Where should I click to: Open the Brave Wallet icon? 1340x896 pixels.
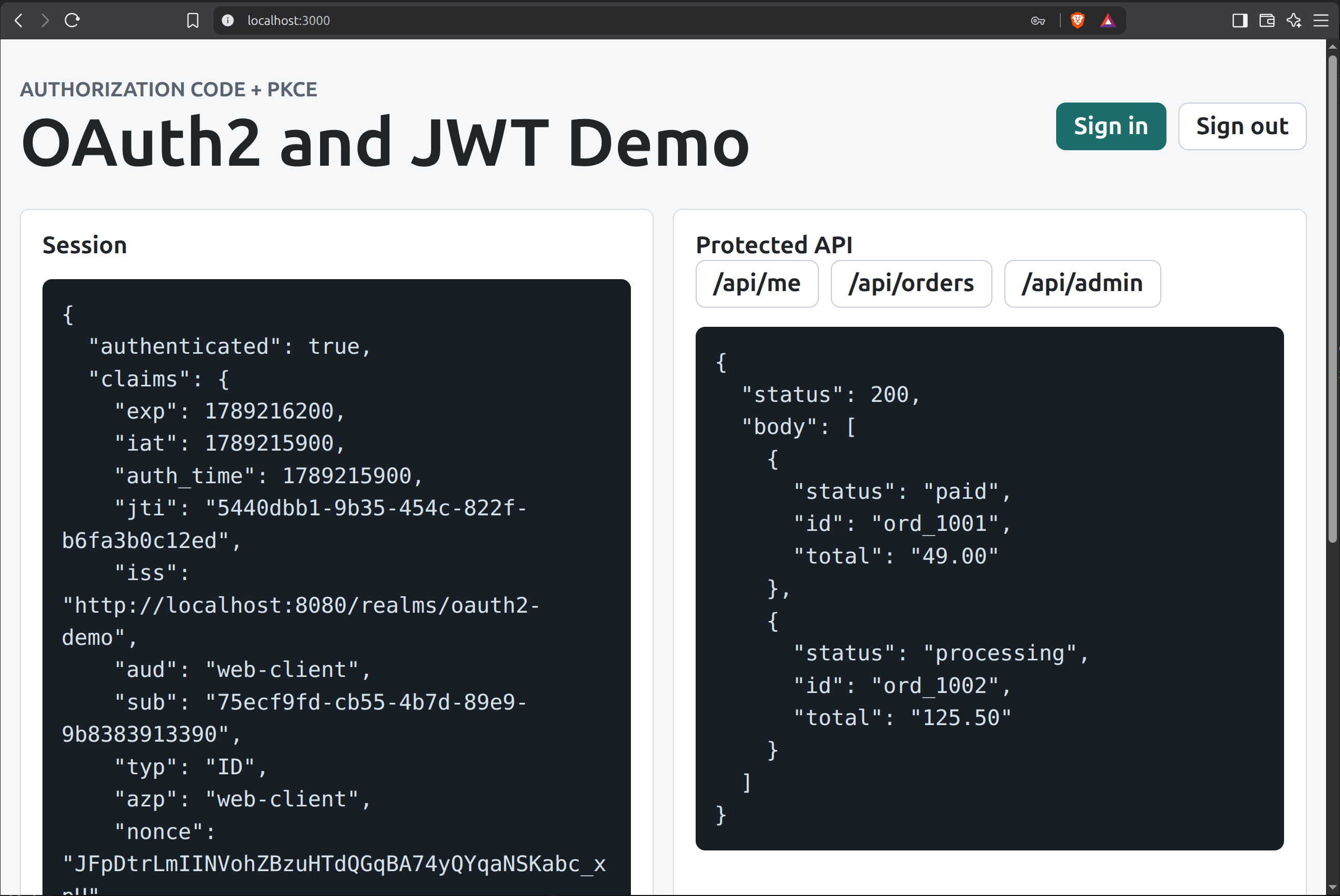[x=1267, y=21]
